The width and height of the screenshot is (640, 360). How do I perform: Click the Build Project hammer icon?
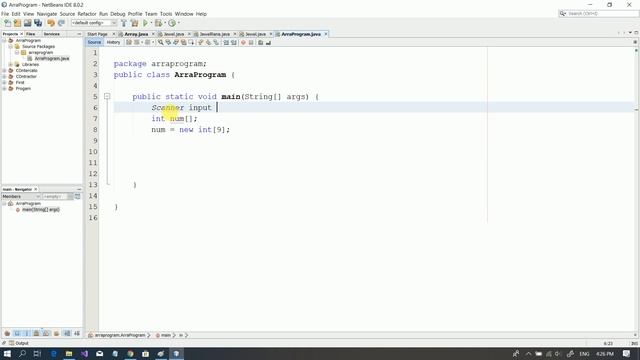(124, 23)
